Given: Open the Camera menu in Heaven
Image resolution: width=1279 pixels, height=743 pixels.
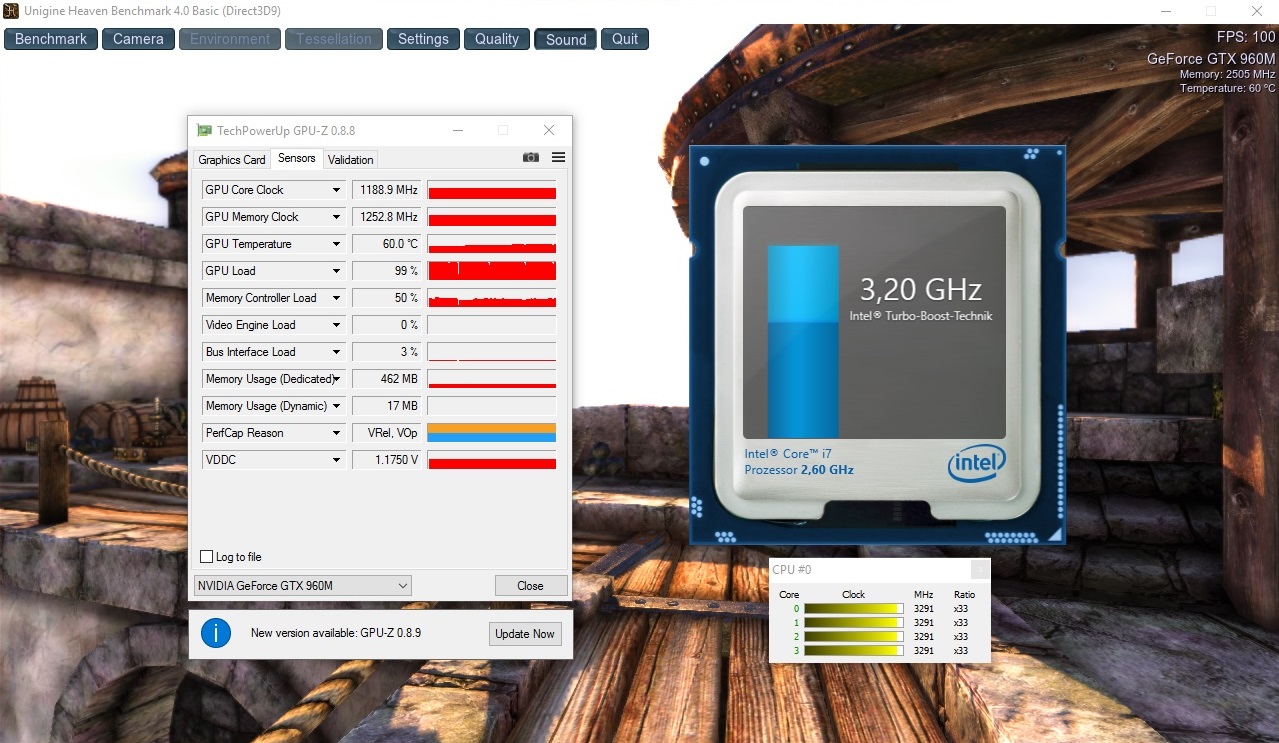Looking at the screenshot, I should (138, 39).
